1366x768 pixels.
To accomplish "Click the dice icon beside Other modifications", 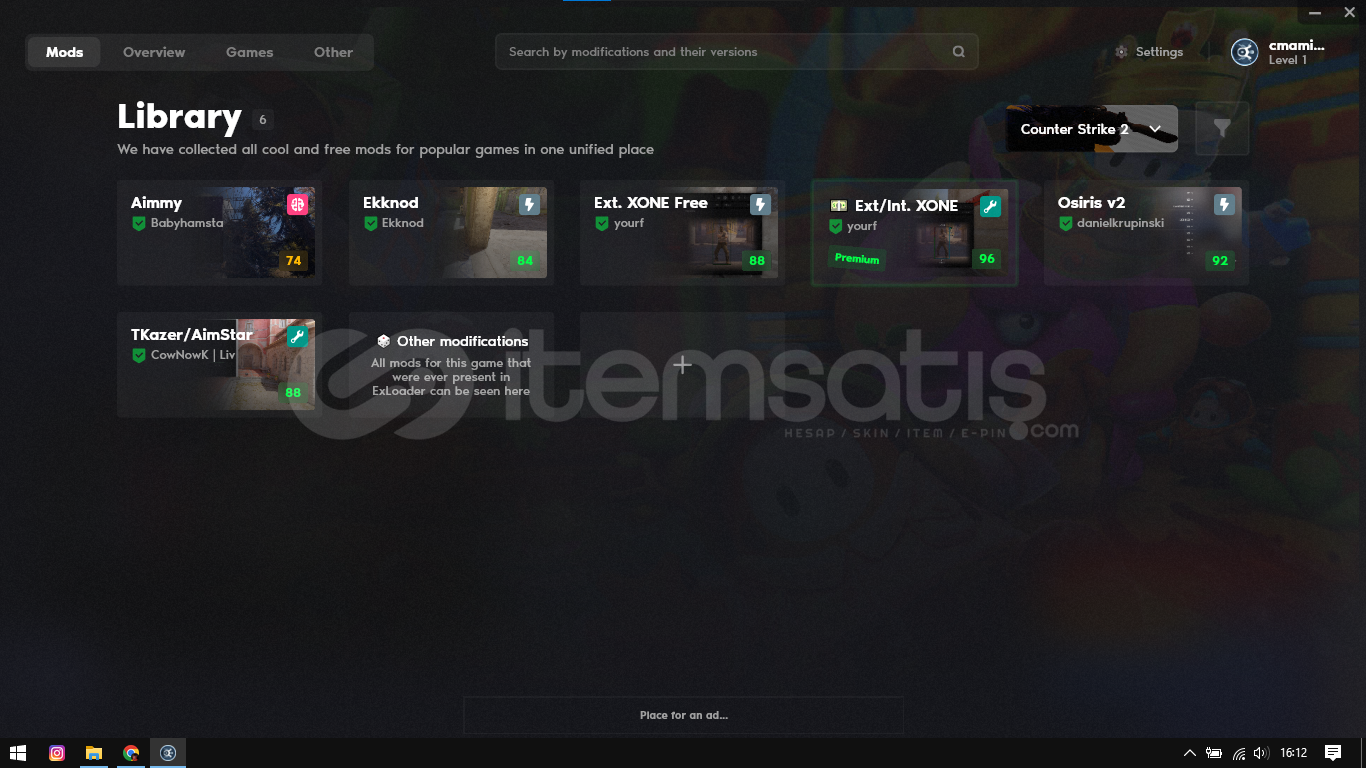I will (383, 341).
